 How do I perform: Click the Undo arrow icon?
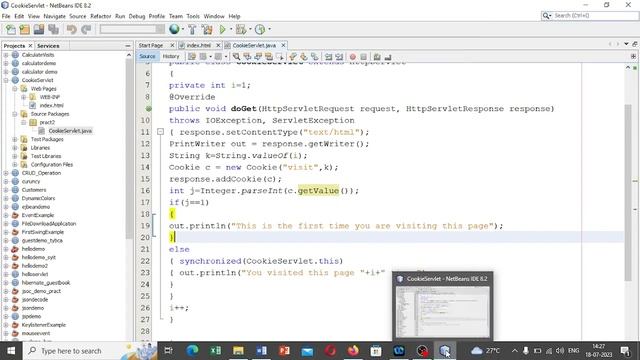click(x=71, y=29)
